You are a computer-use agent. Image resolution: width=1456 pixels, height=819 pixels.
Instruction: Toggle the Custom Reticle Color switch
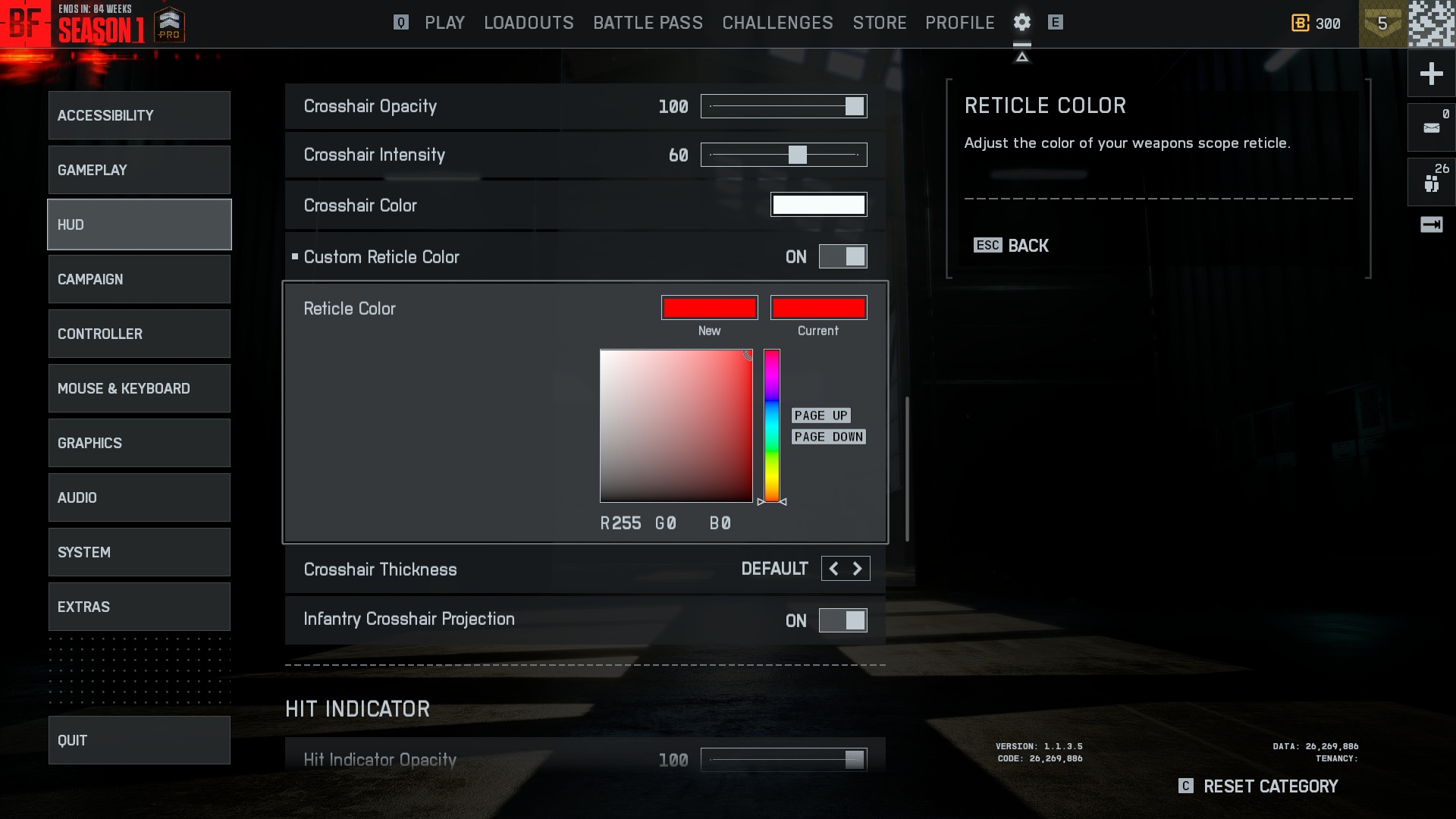(x=843, y=257)
